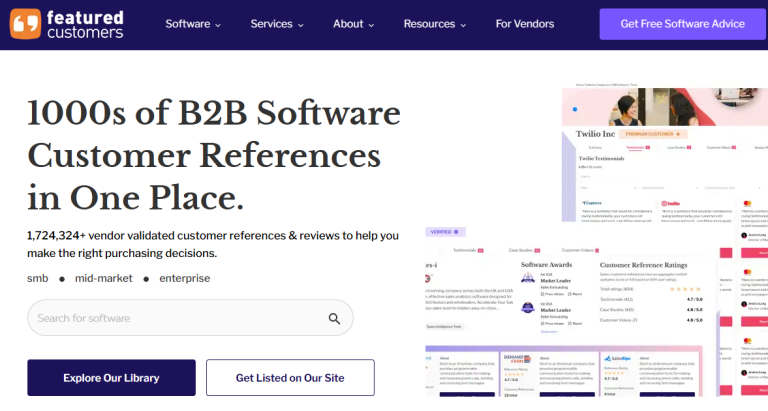This screenshot has width=768, height=411.
Task: Click Explore Our Library button
Action: click(111, 378)
